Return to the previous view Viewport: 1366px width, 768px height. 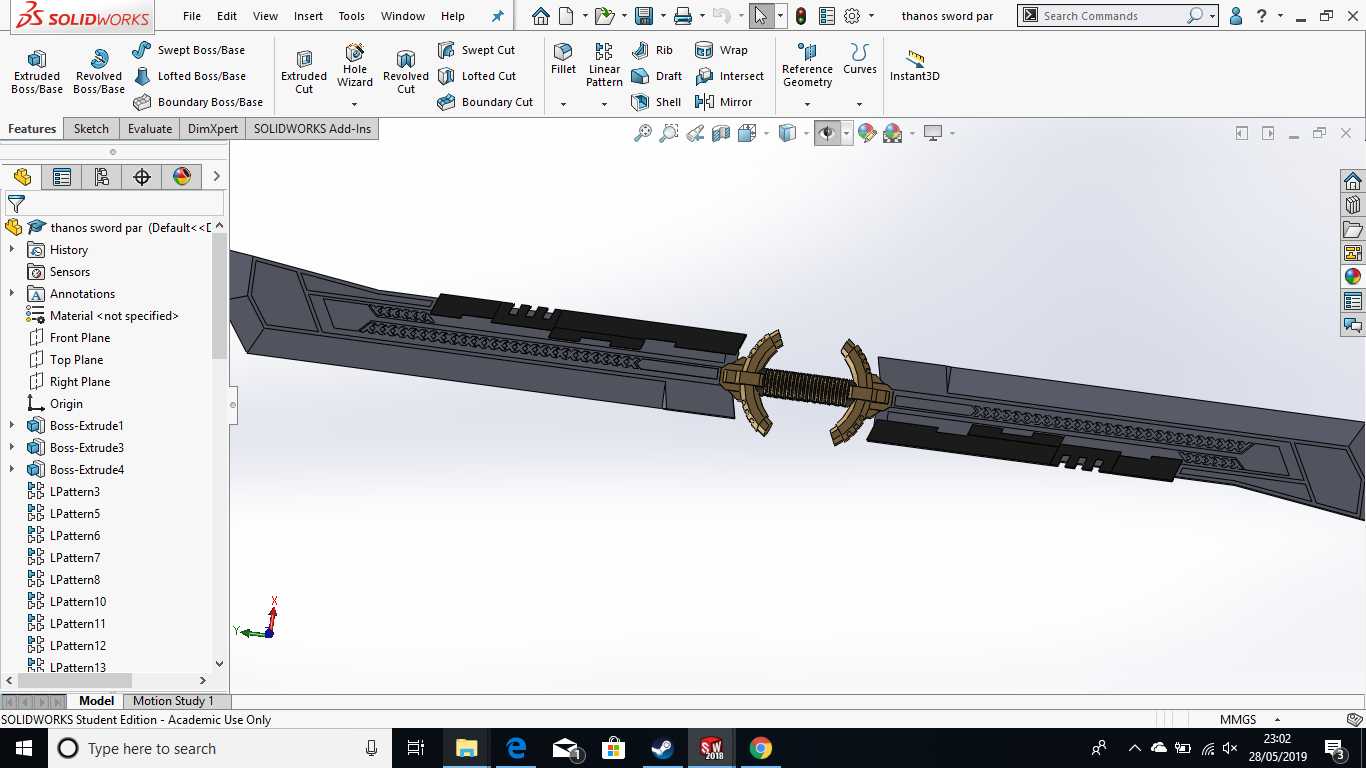(695, 133)
